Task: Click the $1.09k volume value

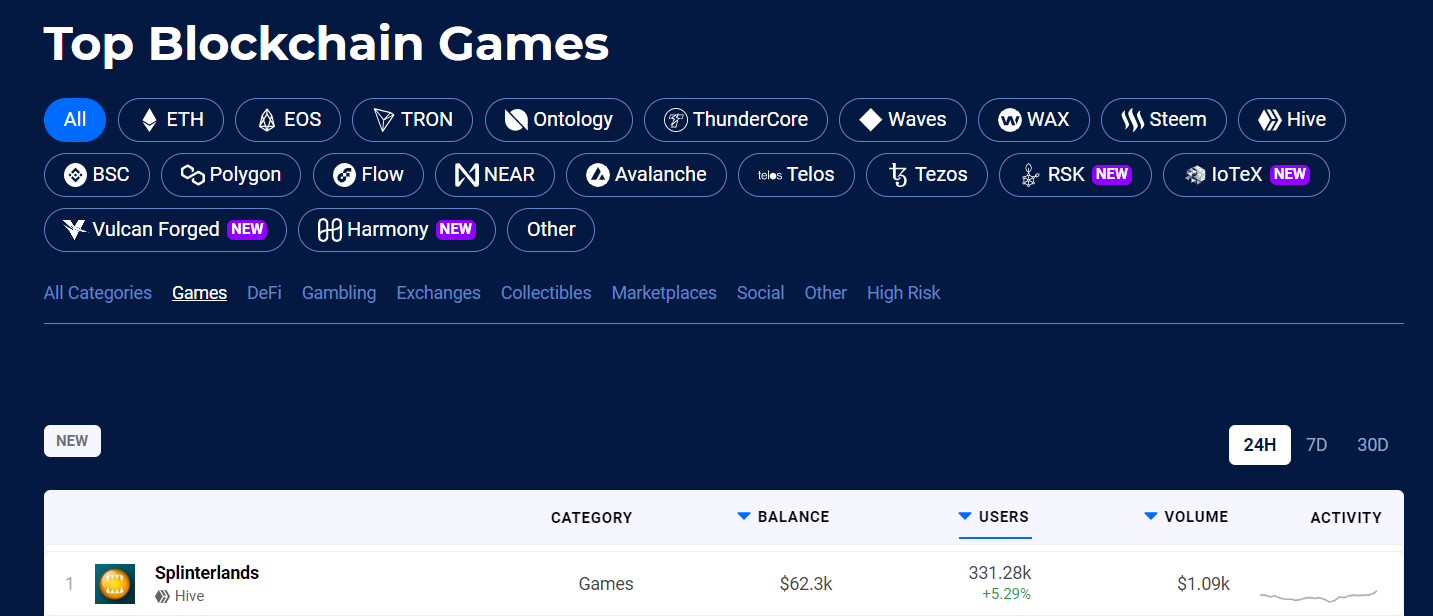Action: click(1203, 584)
